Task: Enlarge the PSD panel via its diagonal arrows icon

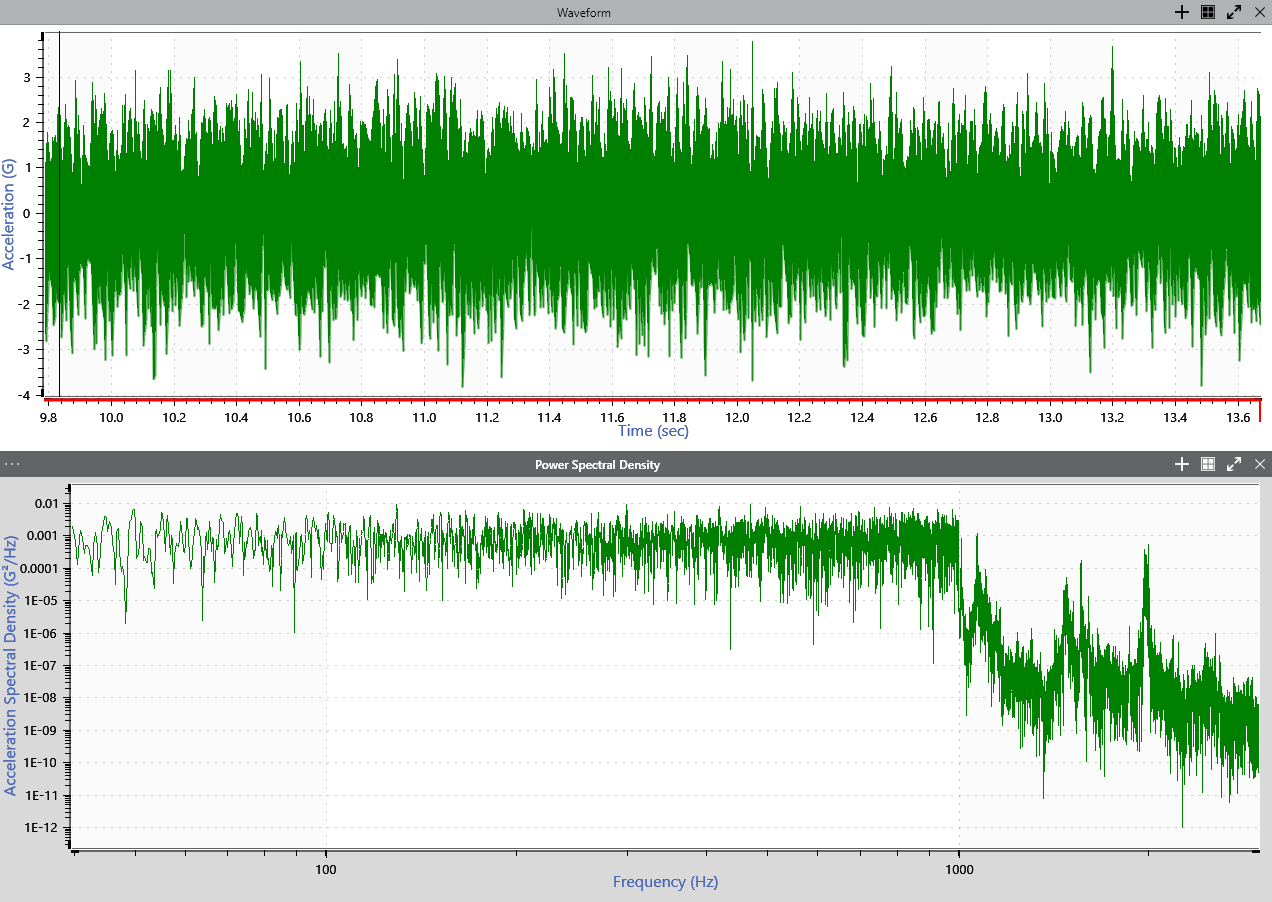Action: click(1233, 464)
